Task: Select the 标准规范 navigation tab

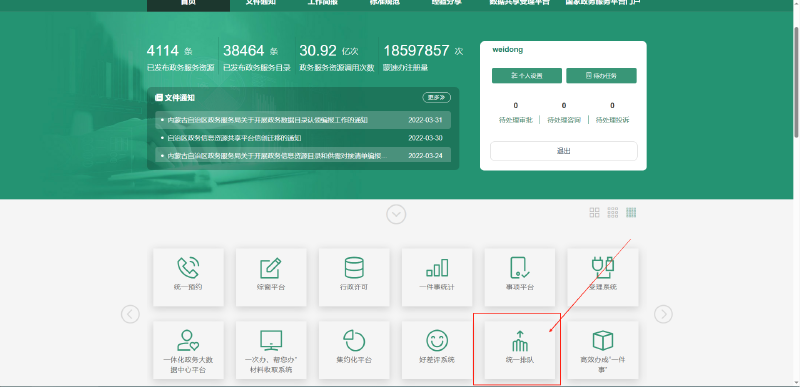Action: pos(385,3)
